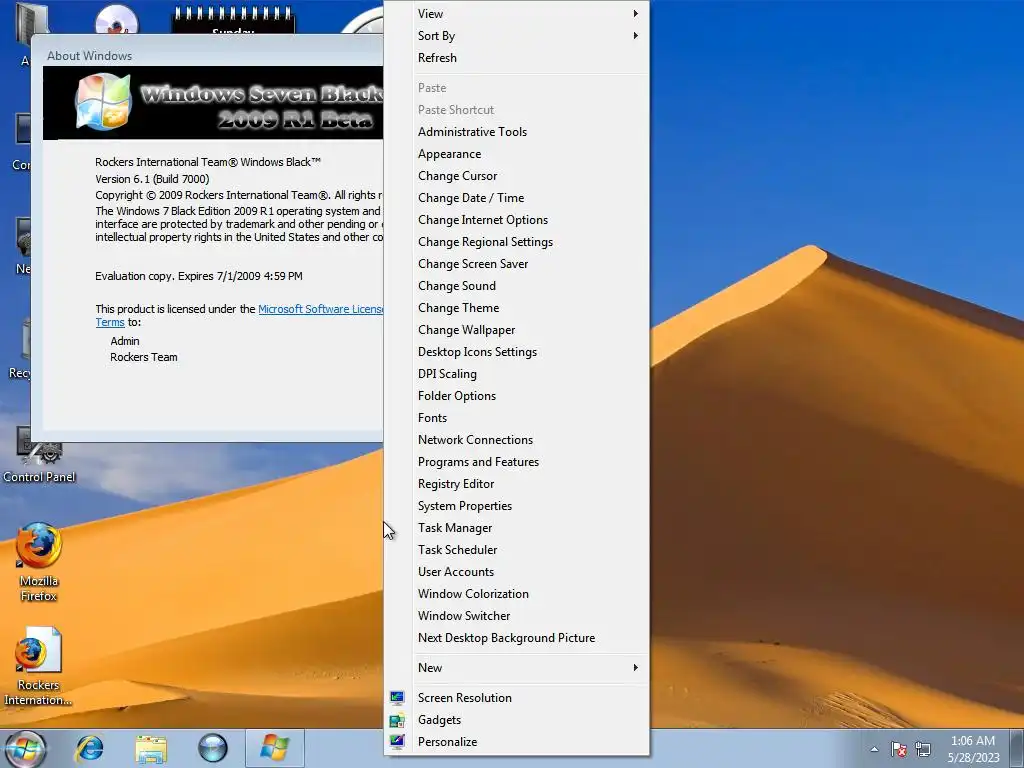Expand the New submenu
This screenshot has width=1024, height=768.
517,667
